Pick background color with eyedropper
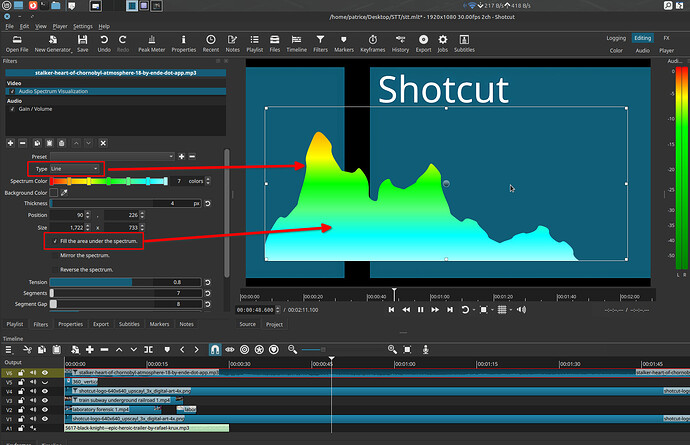 coord(65,192)
